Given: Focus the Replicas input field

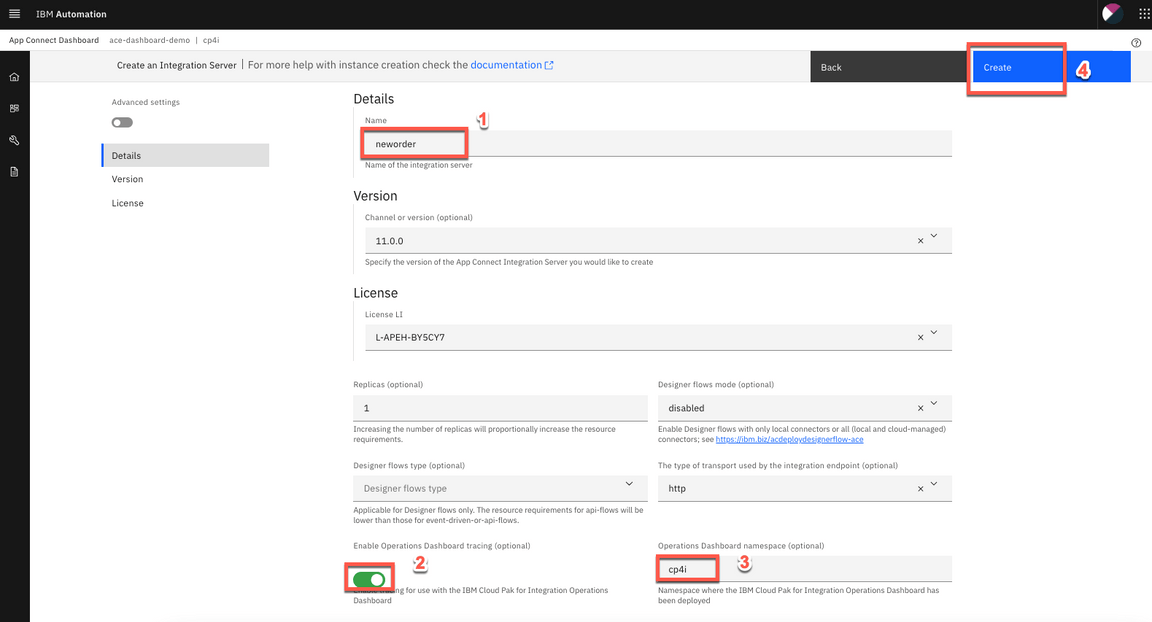Looking at the screenshot, I should (500, 408).
